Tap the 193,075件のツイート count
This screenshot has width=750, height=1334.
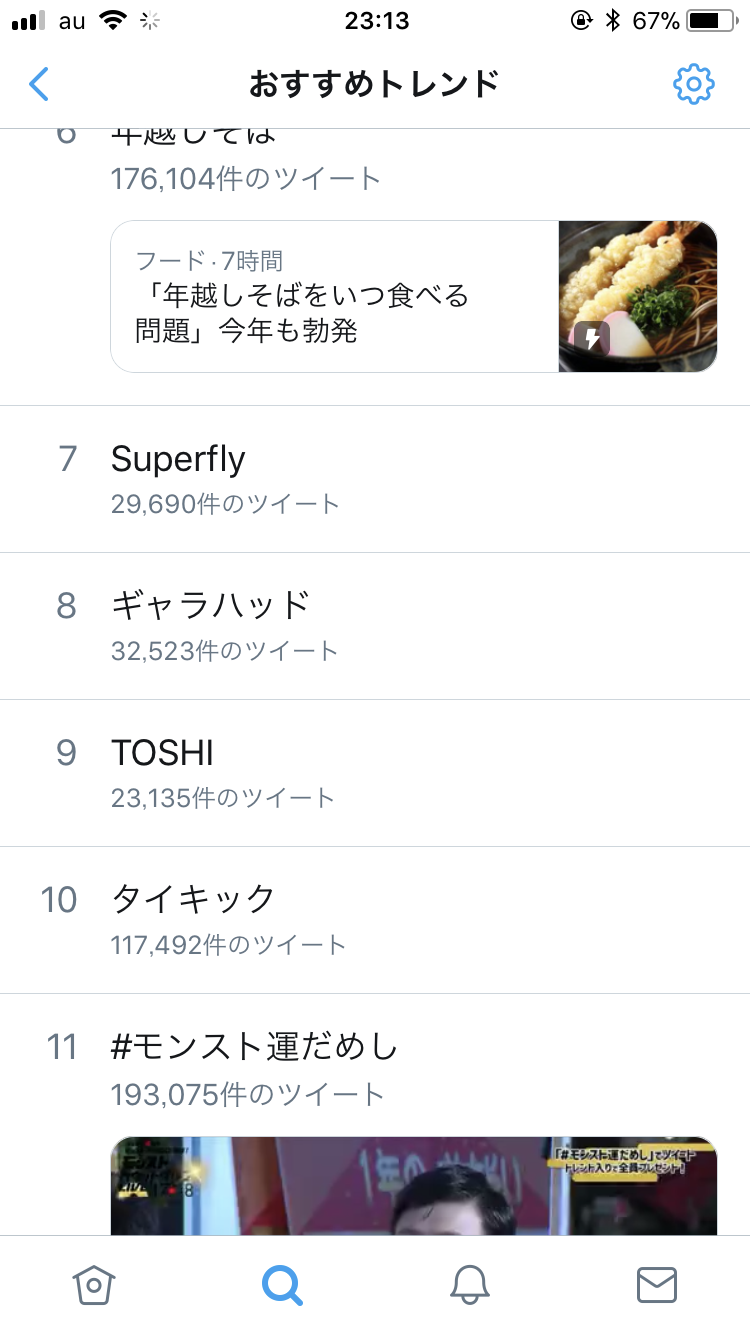248,1094
